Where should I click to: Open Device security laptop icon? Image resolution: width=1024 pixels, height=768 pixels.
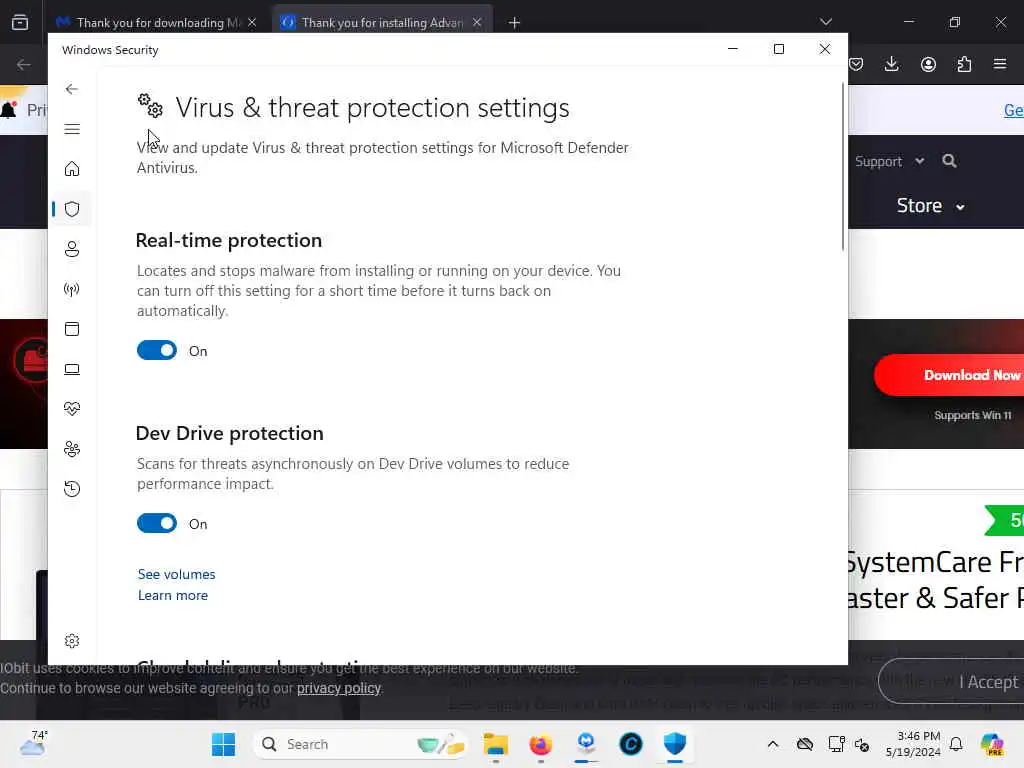point(72,369)
